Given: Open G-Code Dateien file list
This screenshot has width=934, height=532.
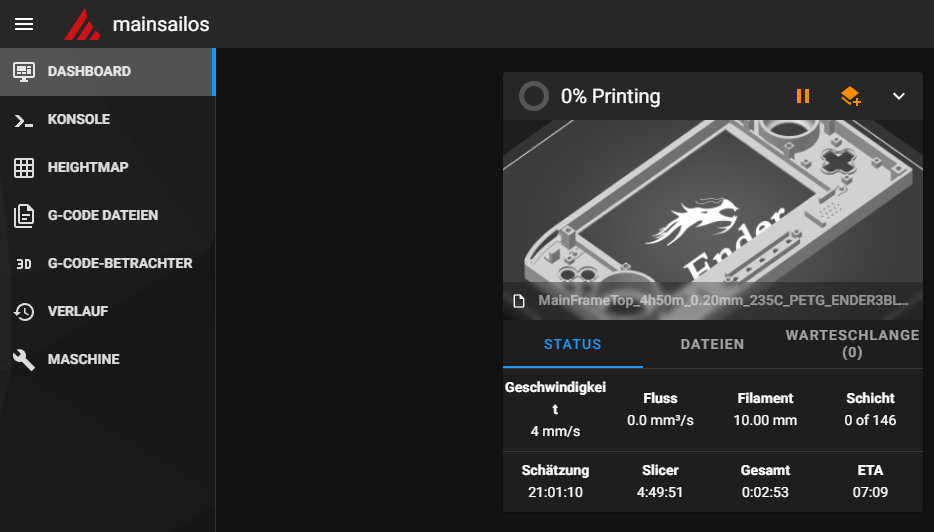Looking at the screenshot, I should tap(107, 215).
